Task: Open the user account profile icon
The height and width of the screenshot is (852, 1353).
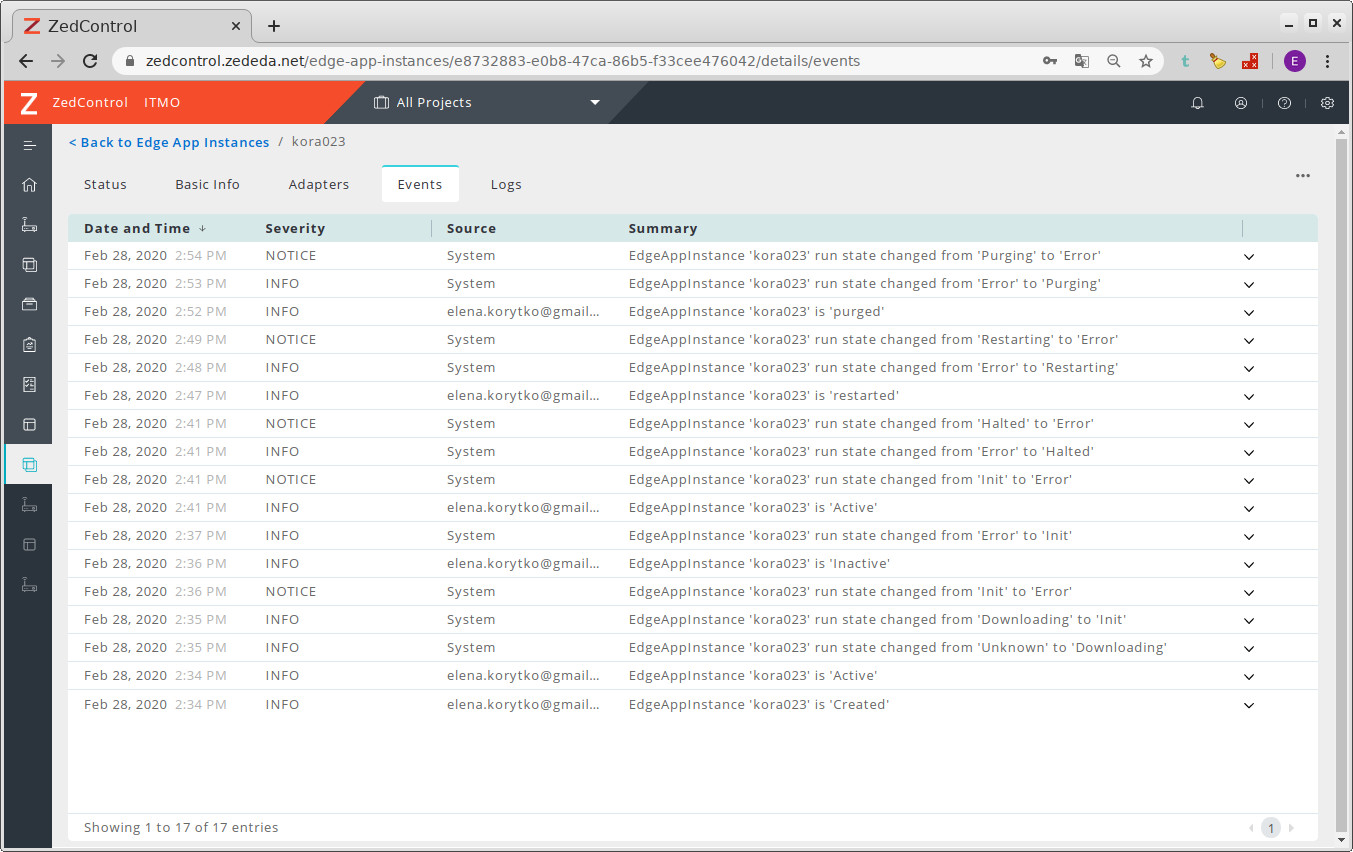Action: coord(1241,103)
